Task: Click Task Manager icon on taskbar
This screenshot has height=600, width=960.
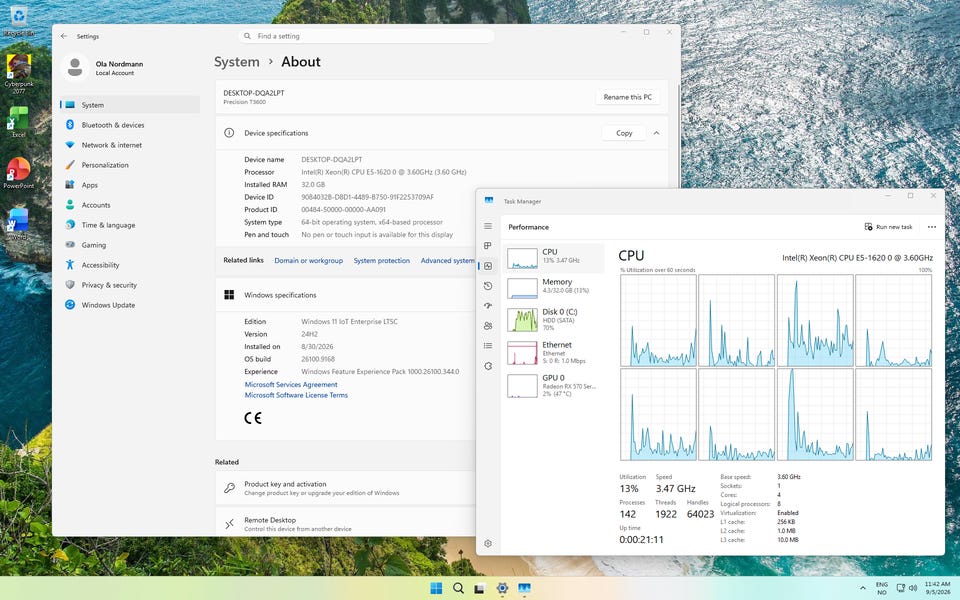Action: coord(524,588)
